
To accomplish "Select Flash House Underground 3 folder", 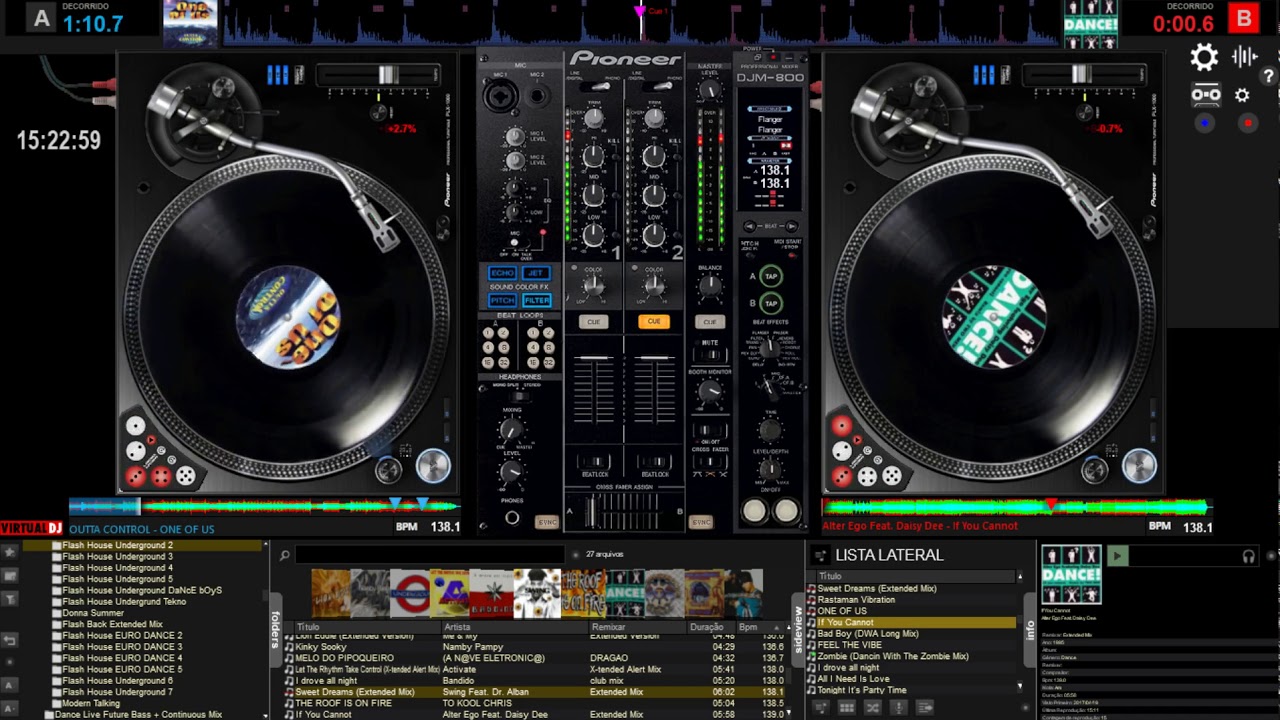I will 117,556.
